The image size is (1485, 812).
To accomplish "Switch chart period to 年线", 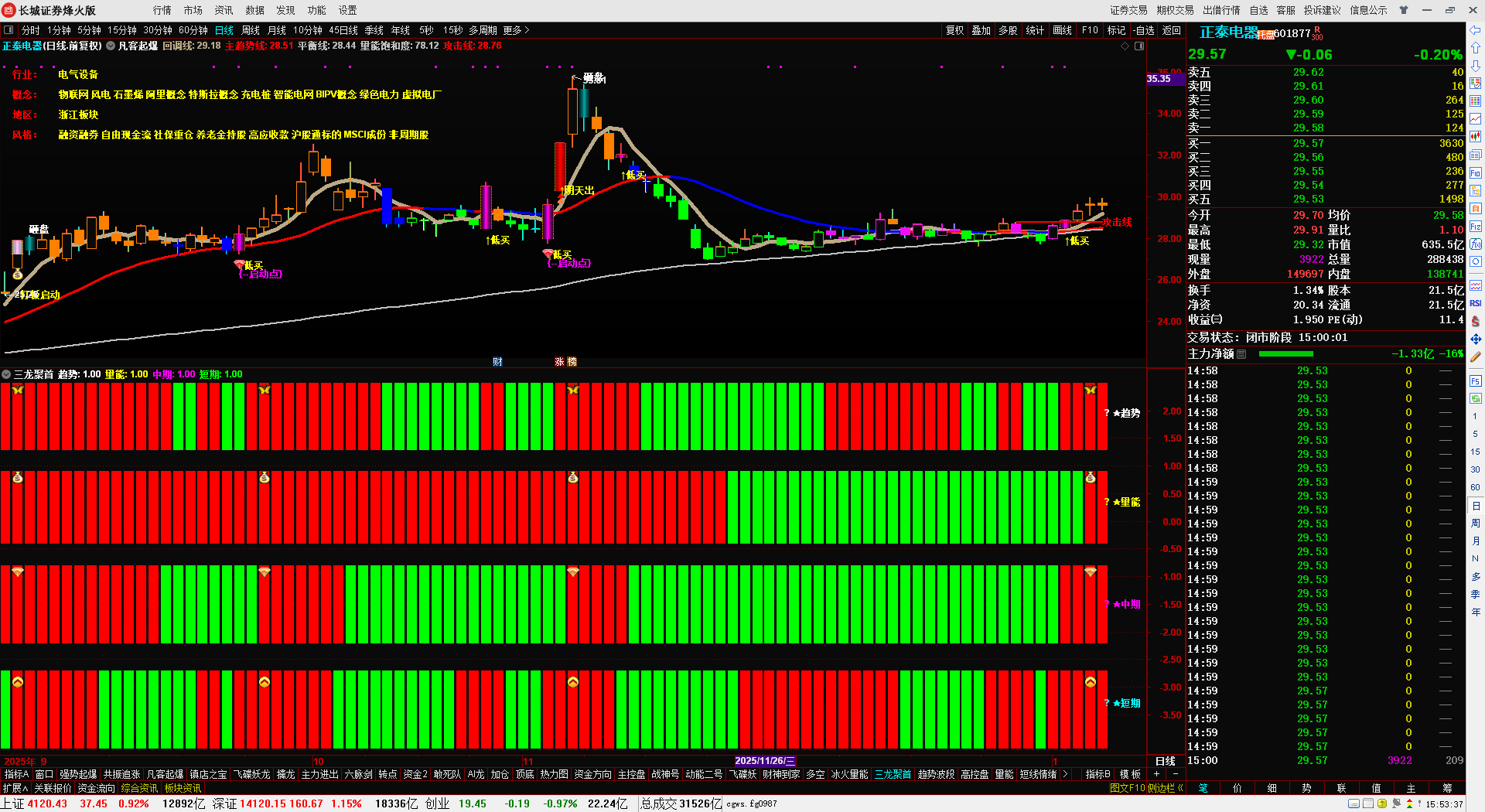I will click(x=401, y=30).
